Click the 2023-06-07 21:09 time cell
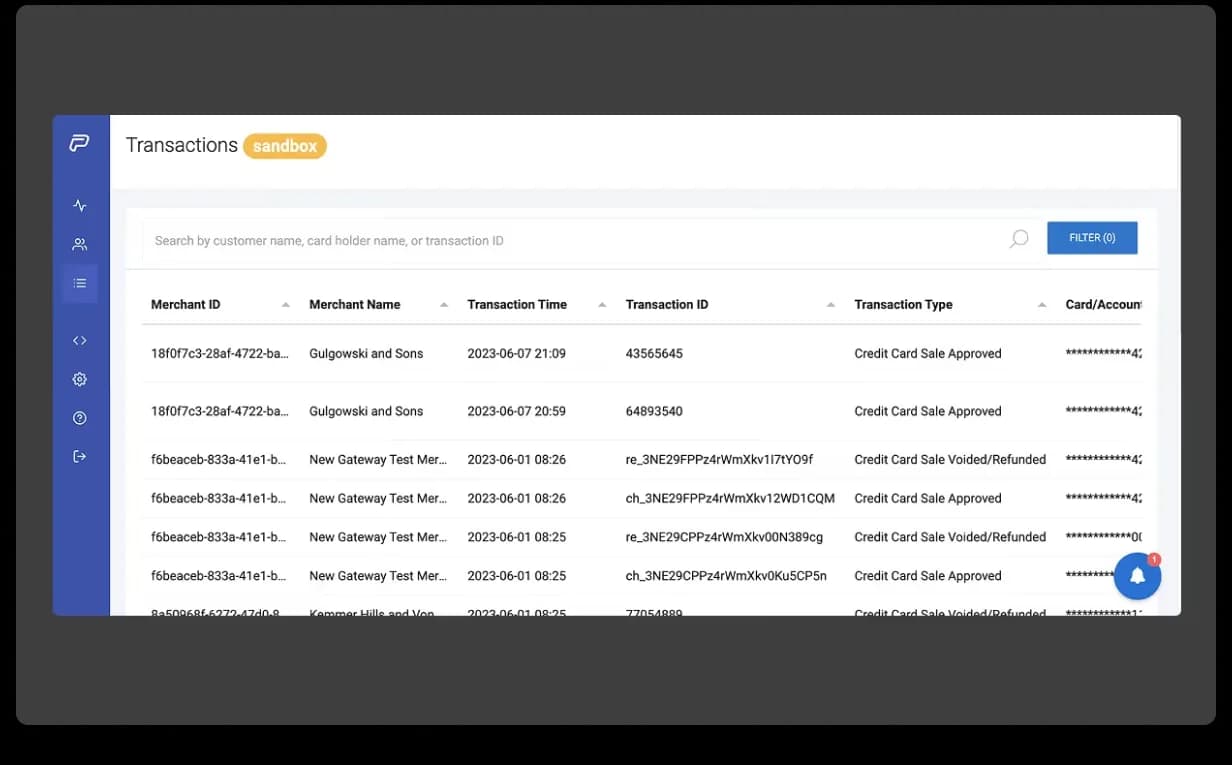This screenshot has height=765, width=1232. click(x=516, y=354)
